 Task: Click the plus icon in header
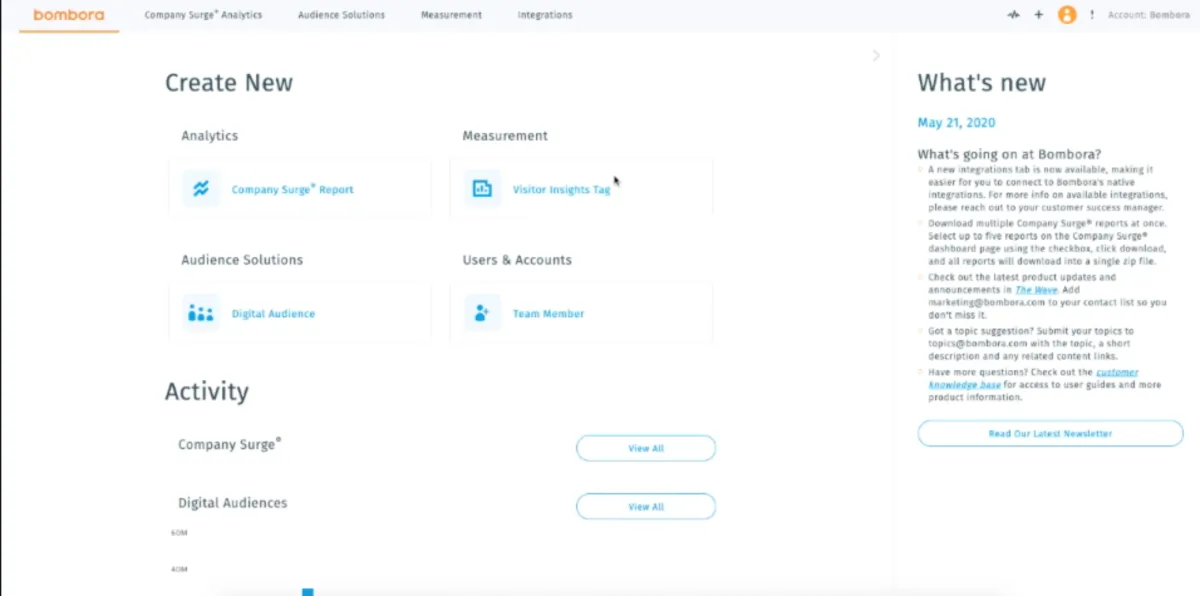[x=1039, y=15]
